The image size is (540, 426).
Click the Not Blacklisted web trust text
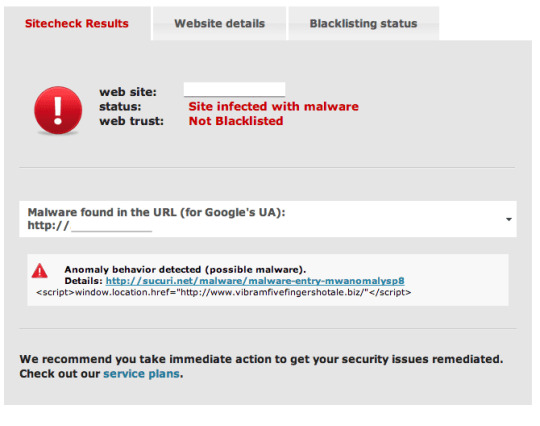(x=236, y=121)
